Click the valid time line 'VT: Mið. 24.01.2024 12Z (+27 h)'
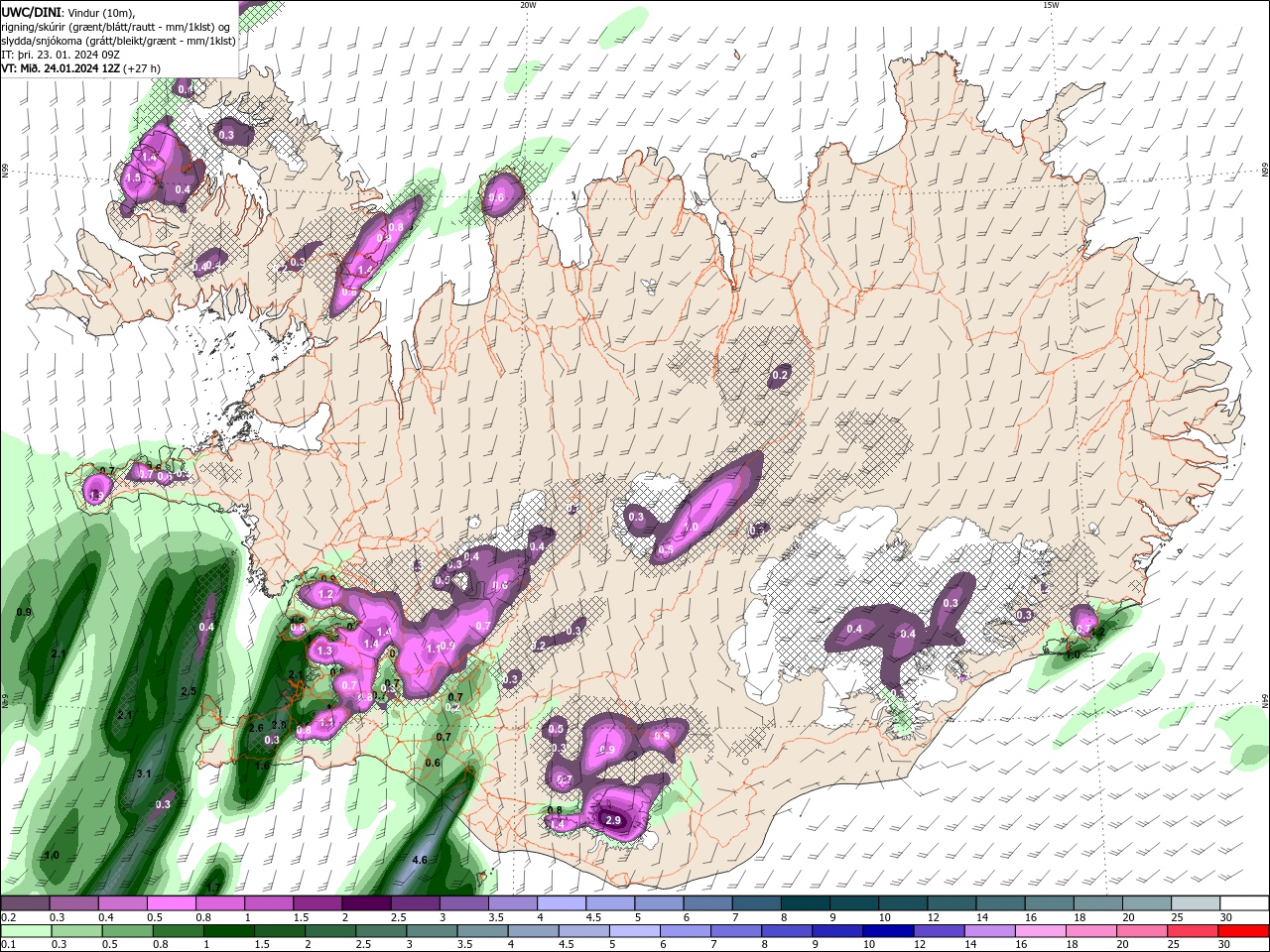This screenshot has height=952, width=1270. [80, 68]
